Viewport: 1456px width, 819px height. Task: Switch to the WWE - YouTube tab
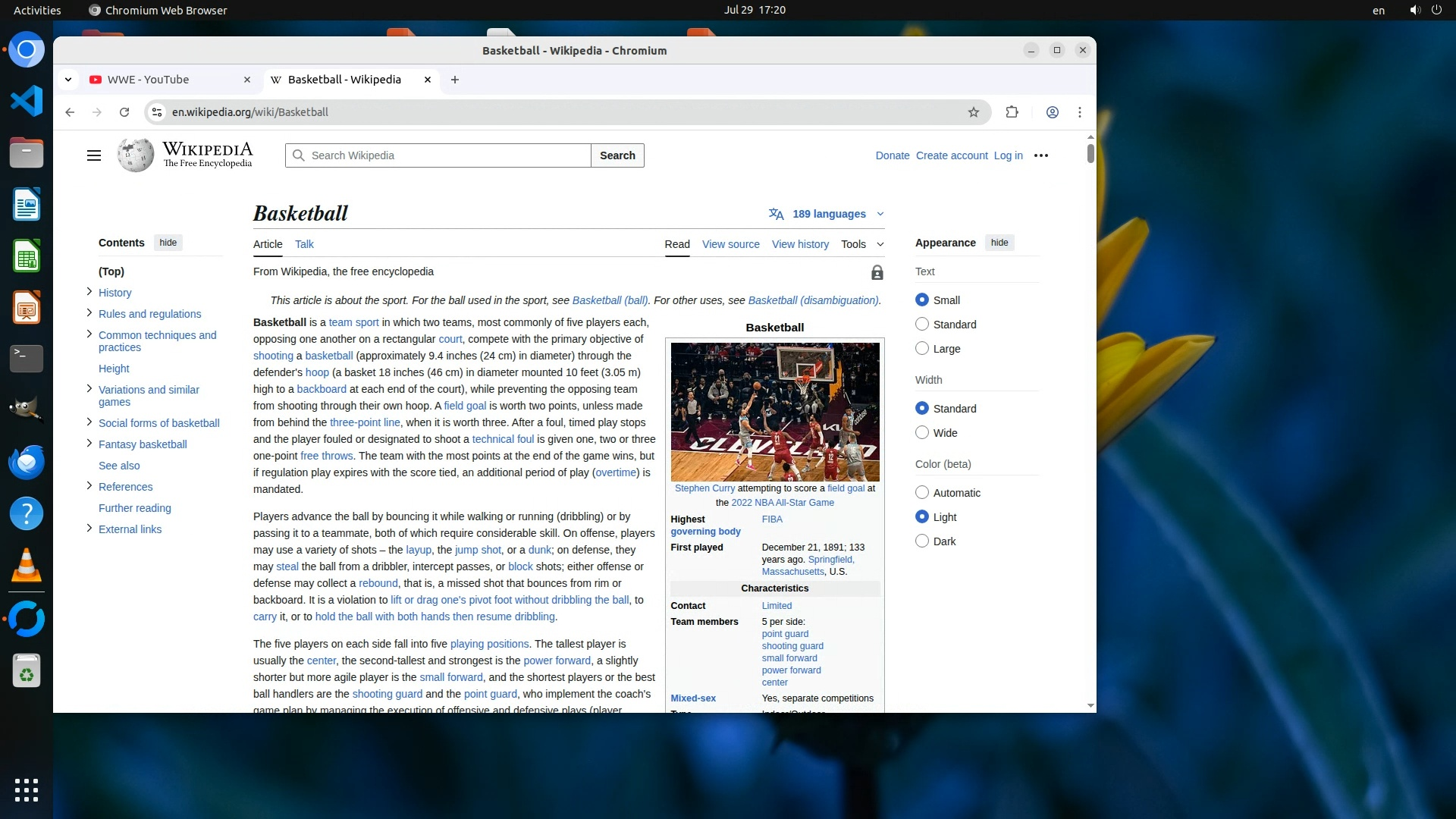pos(149,80)
